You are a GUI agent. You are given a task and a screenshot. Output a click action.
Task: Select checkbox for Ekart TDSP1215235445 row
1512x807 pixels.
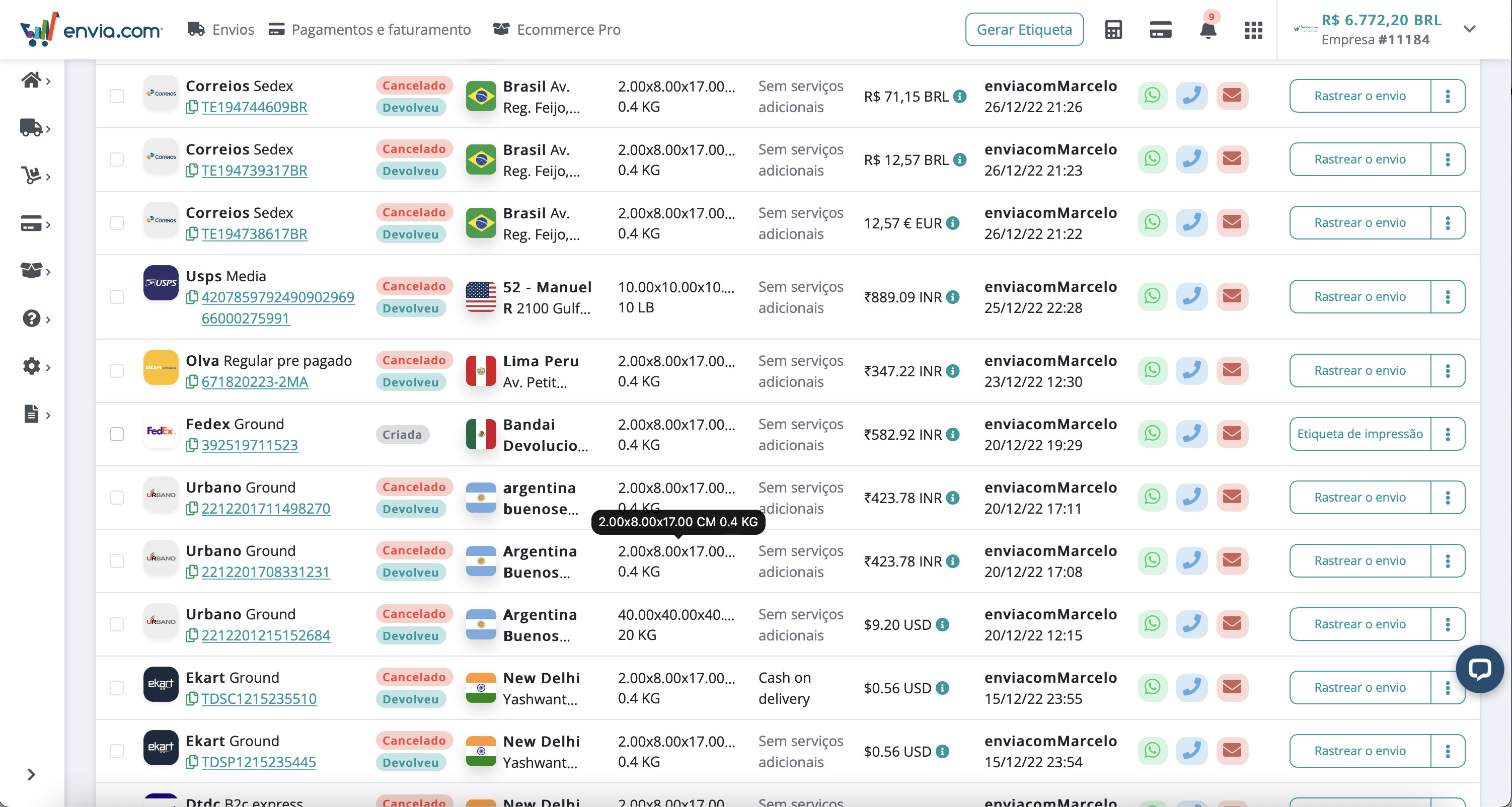pyautogui.click(x=117, y=751)
